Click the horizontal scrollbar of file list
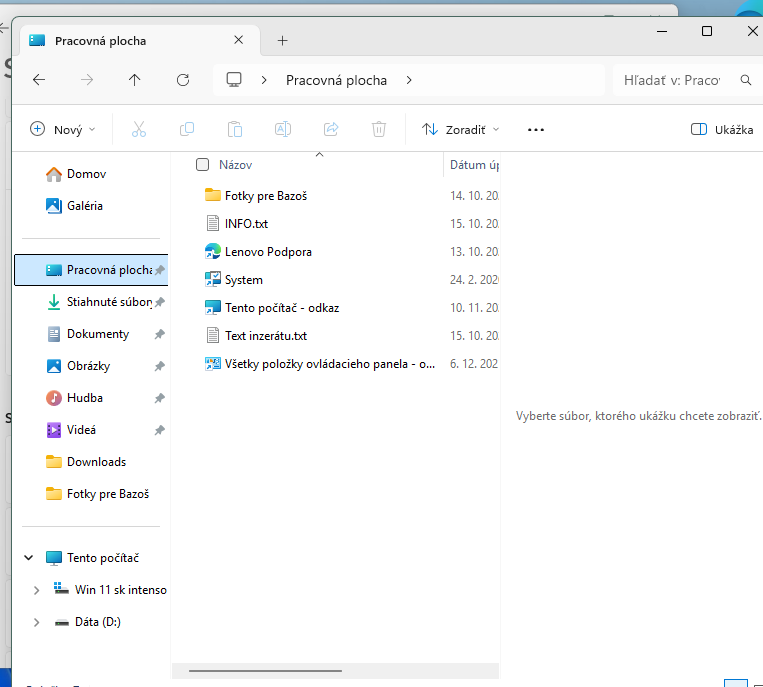The image size is (763, 687). point(265,671)
